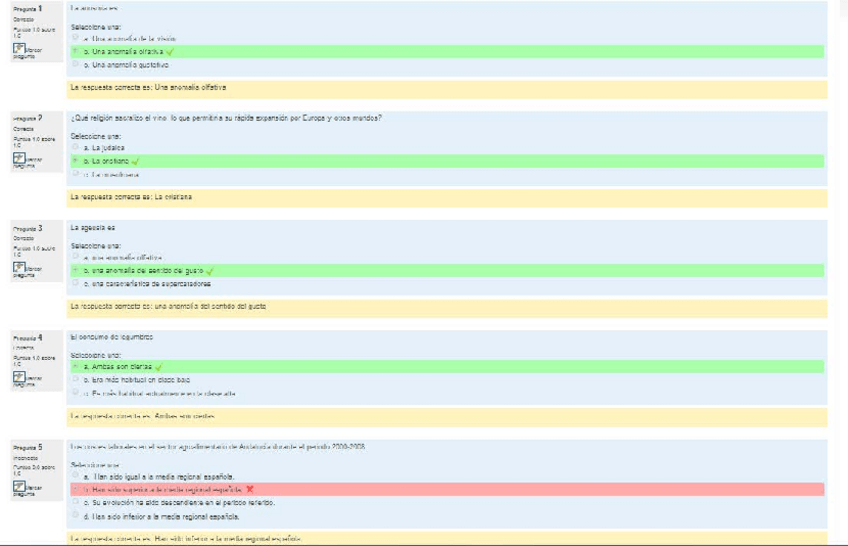Mark Pregunta 4 with the flag icon
This screenshot has width=848, height=546.
(x=20, y=377)
